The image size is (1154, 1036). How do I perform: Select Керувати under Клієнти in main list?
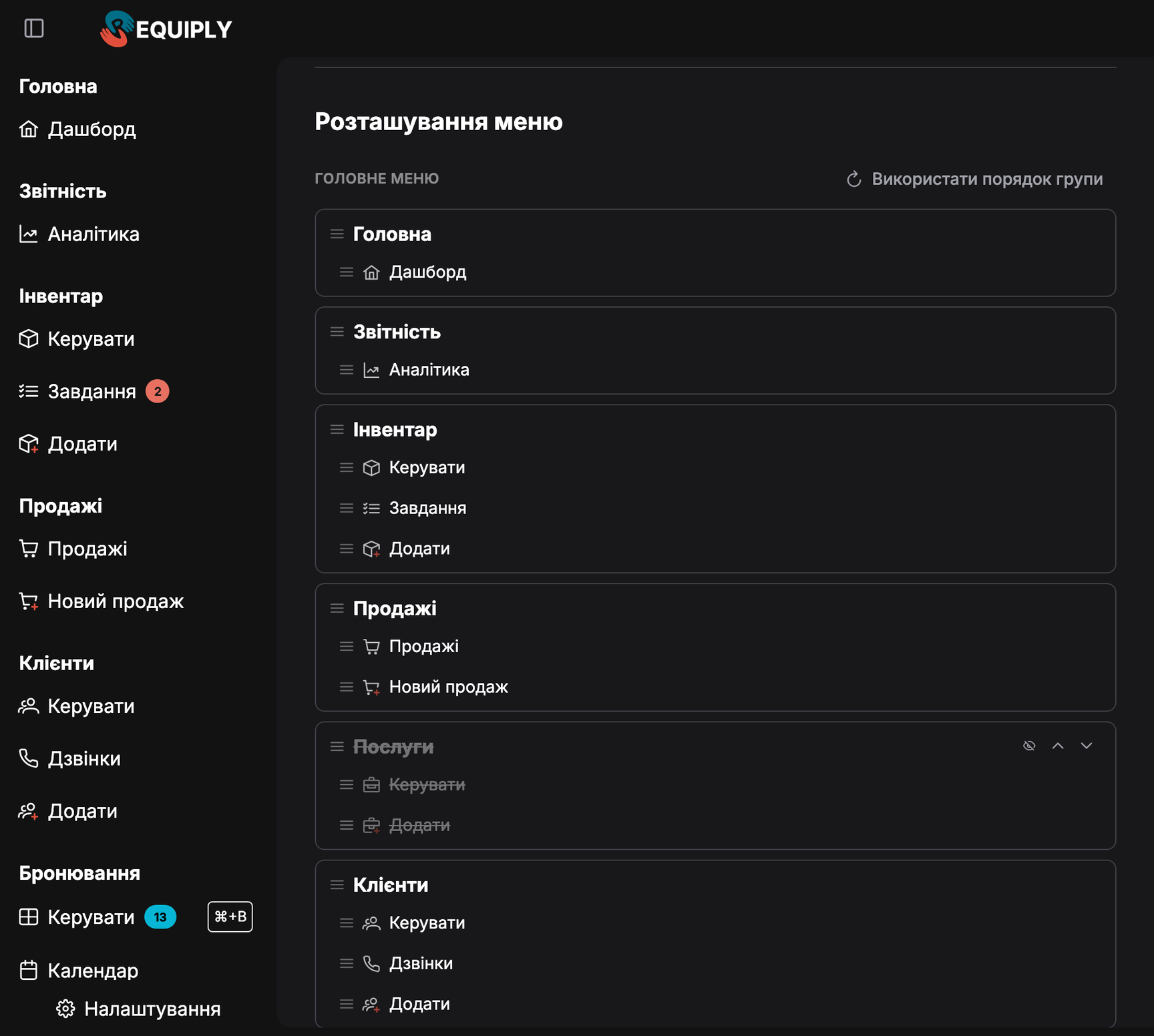pos(427,923)
